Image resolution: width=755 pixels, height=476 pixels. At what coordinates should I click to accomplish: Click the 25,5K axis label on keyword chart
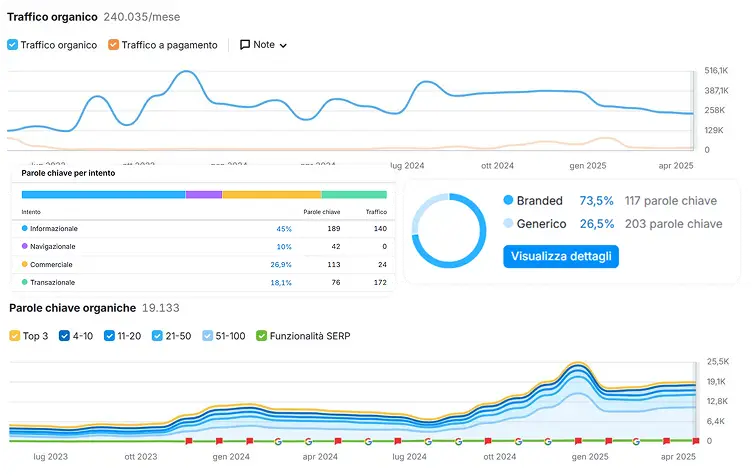coord(718,361)
